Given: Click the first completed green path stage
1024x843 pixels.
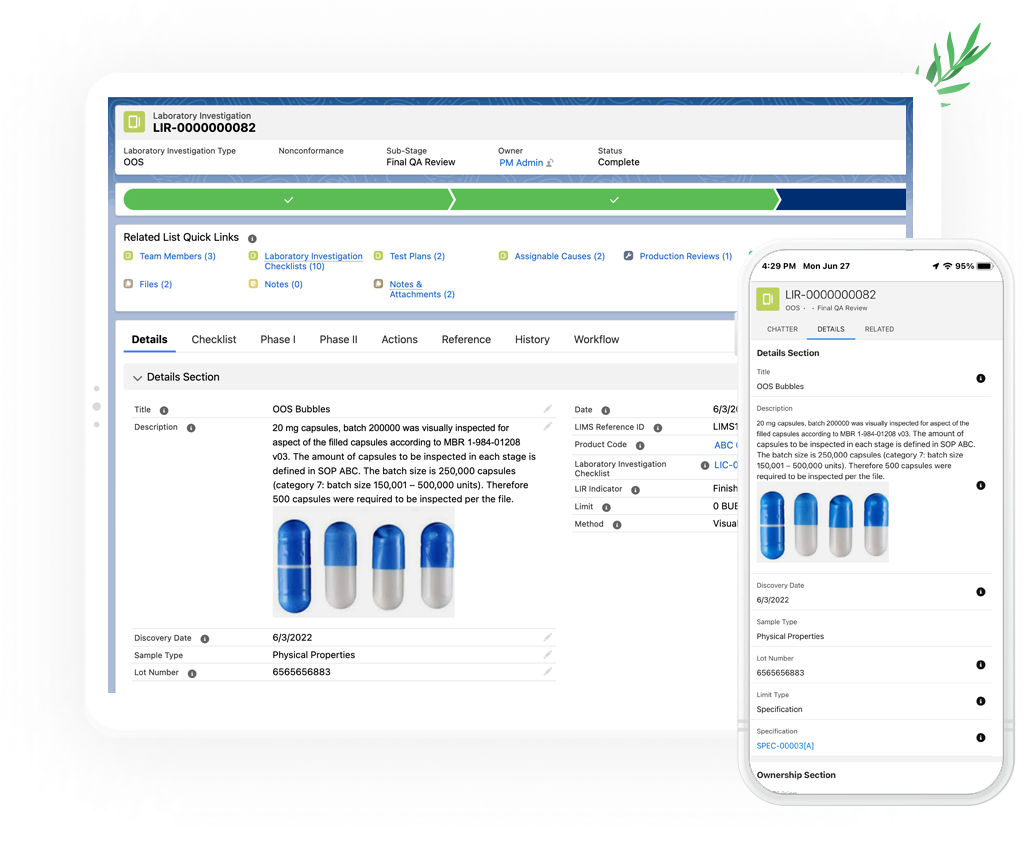Looking at the screenshot, I should tap(288, 200).
